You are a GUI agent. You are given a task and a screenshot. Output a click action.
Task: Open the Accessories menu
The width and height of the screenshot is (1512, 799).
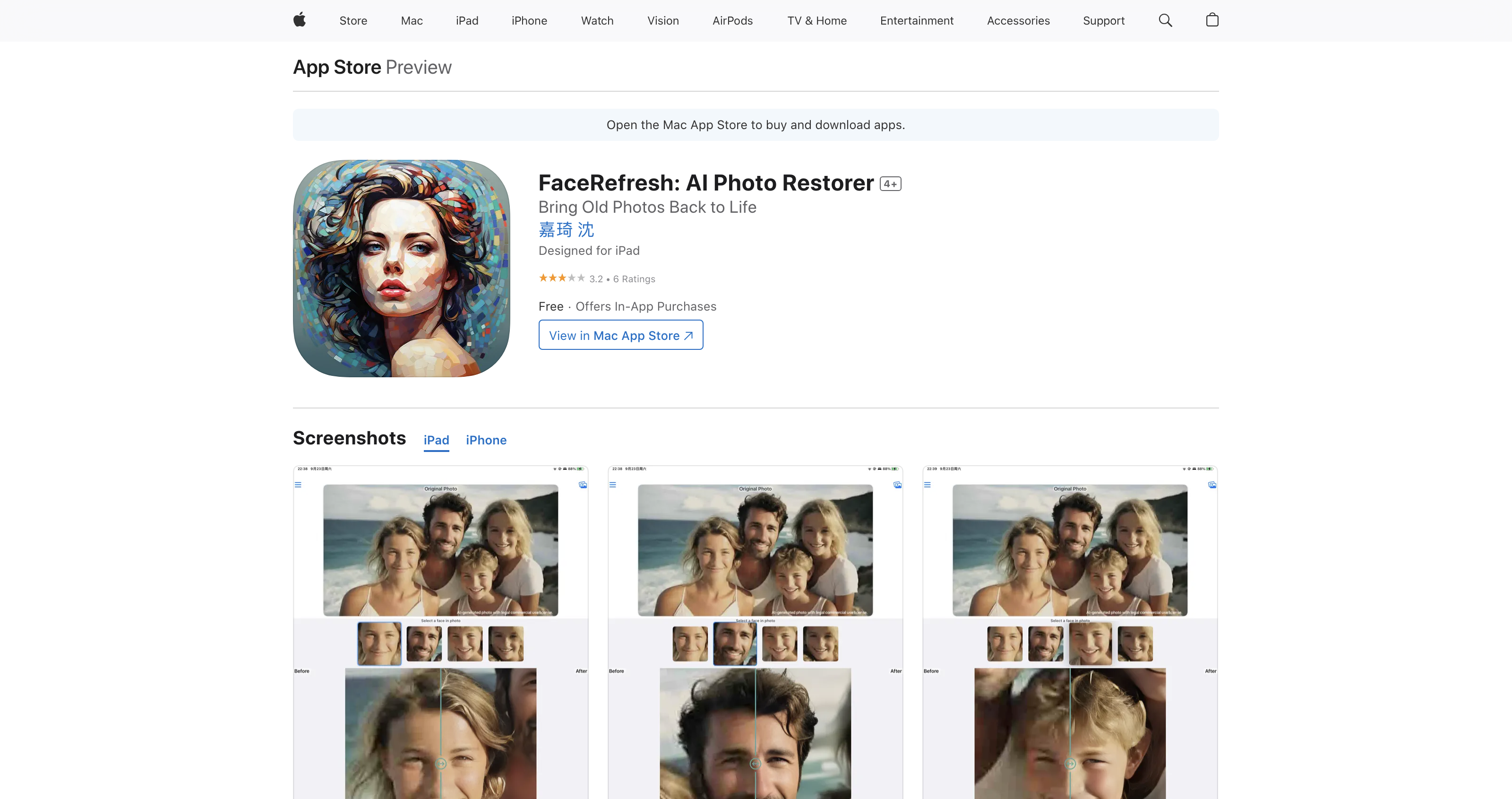[x=1018, y=20]
